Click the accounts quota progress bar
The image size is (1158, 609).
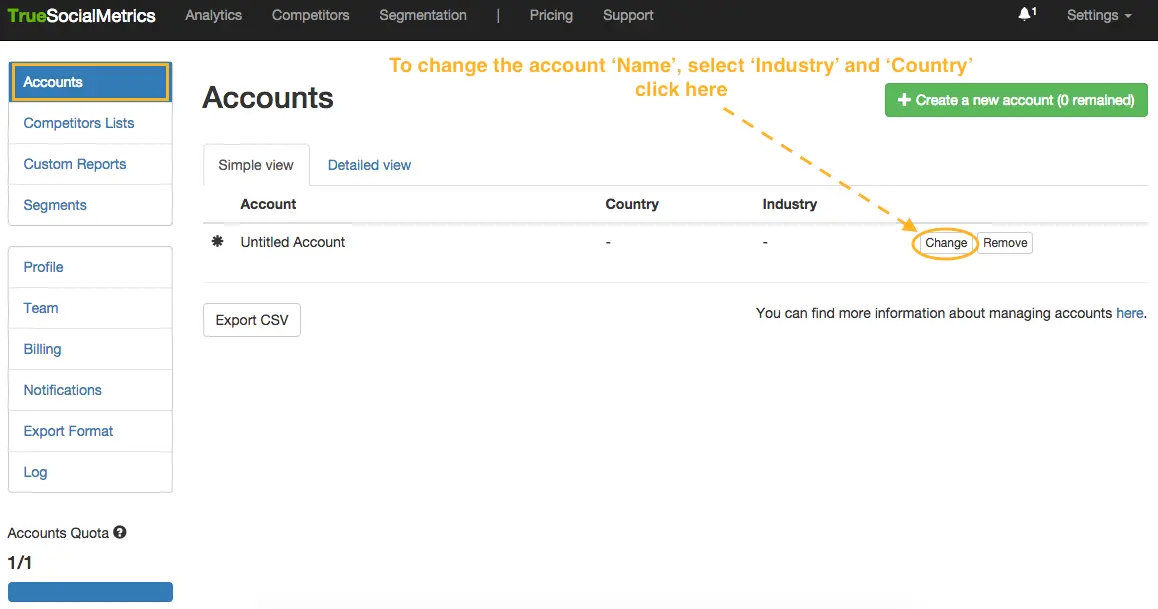coord(90,592)
